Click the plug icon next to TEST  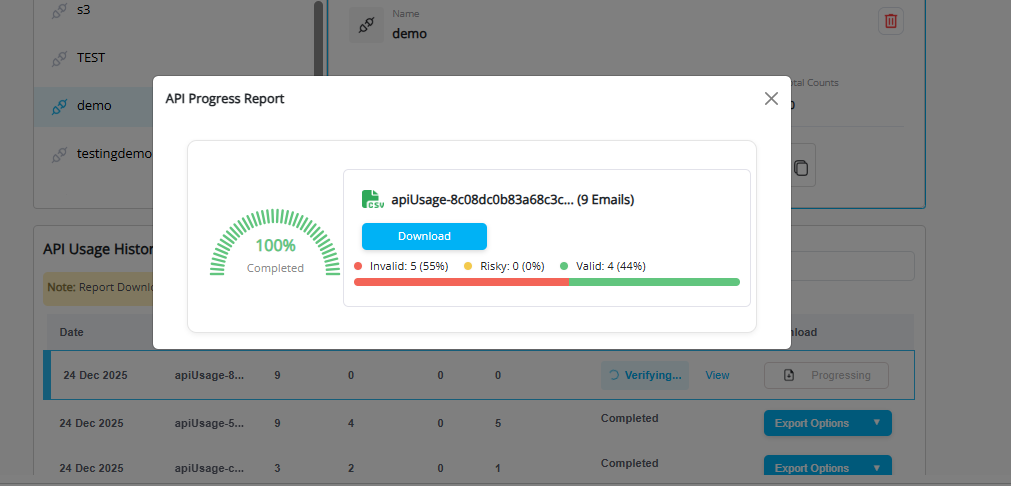point(59,59)
